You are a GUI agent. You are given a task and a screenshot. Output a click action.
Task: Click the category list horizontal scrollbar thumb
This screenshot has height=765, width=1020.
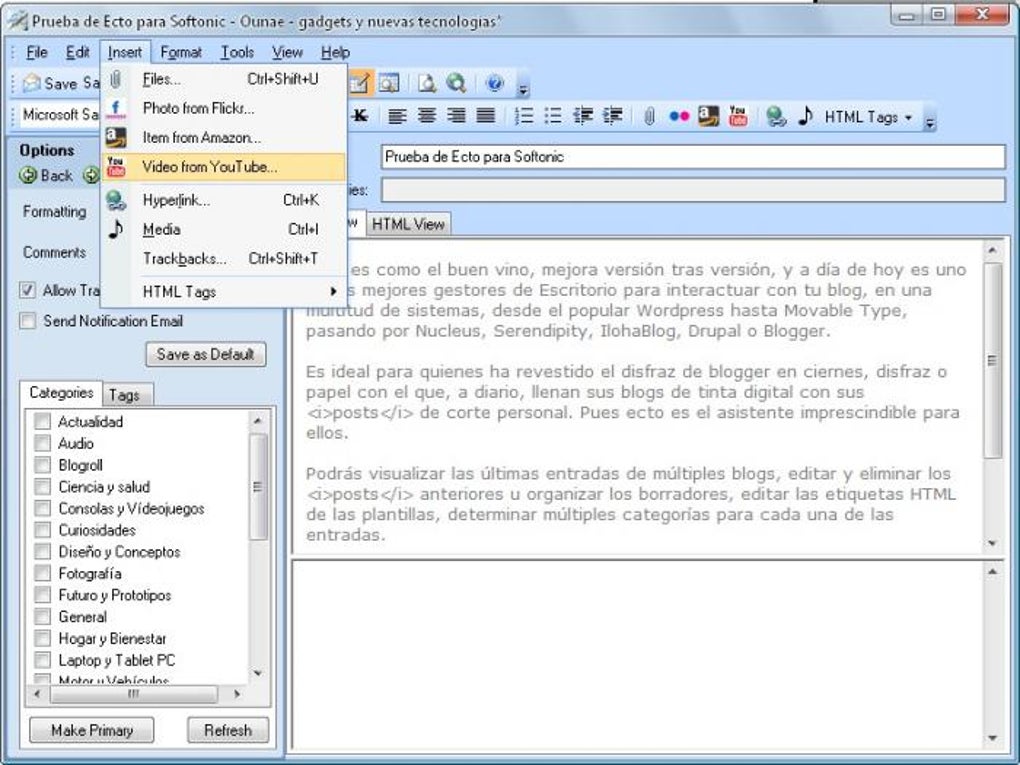[x=133, y=694]
